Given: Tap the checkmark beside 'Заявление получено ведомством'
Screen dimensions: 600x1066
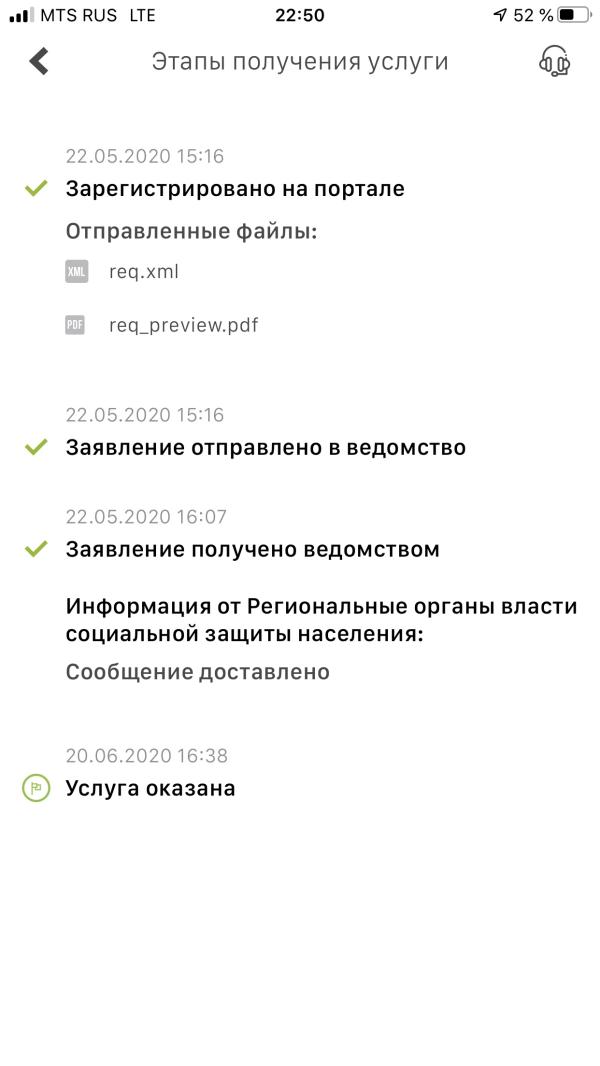Looking at the screenshot, I should coord(37,549).
